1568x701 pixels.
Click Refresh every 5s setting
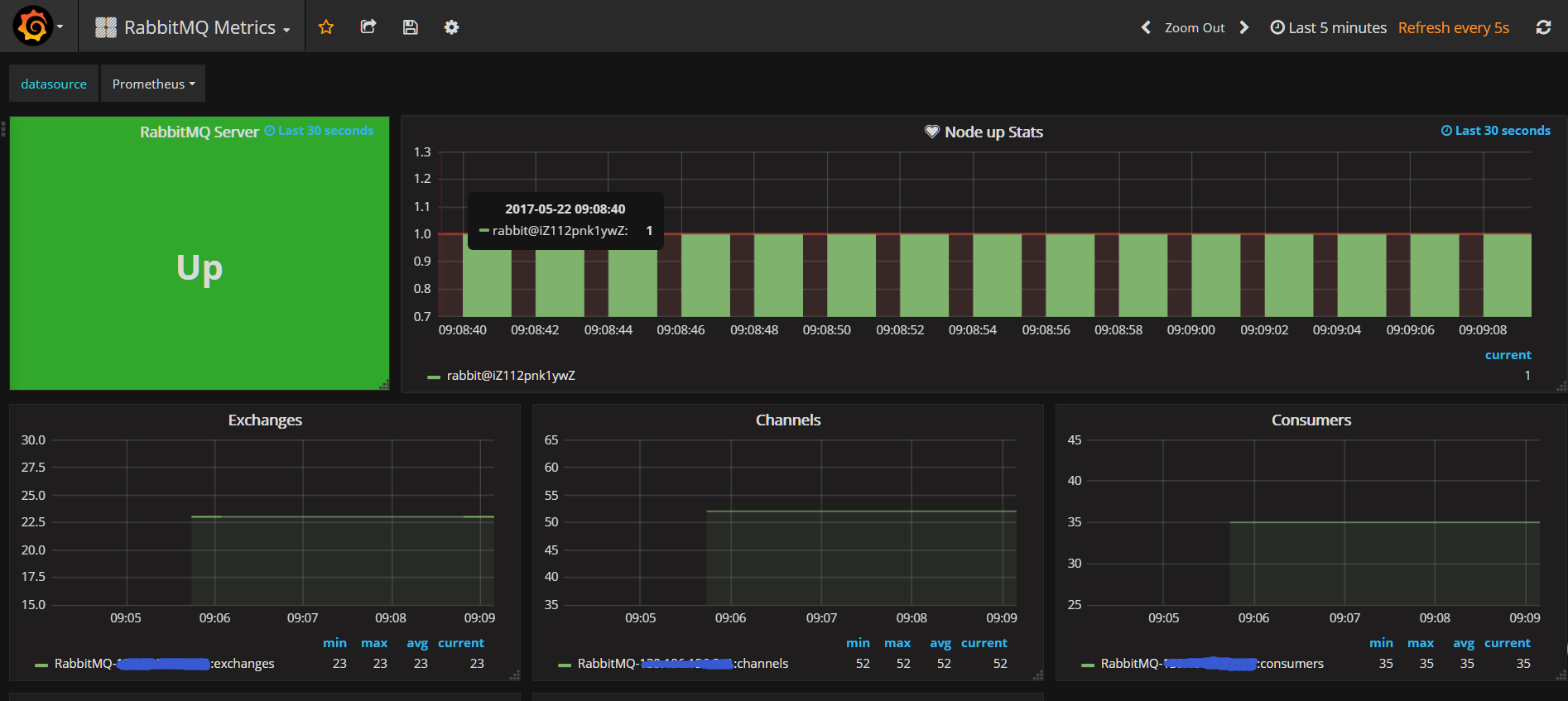pos(1454,27)
